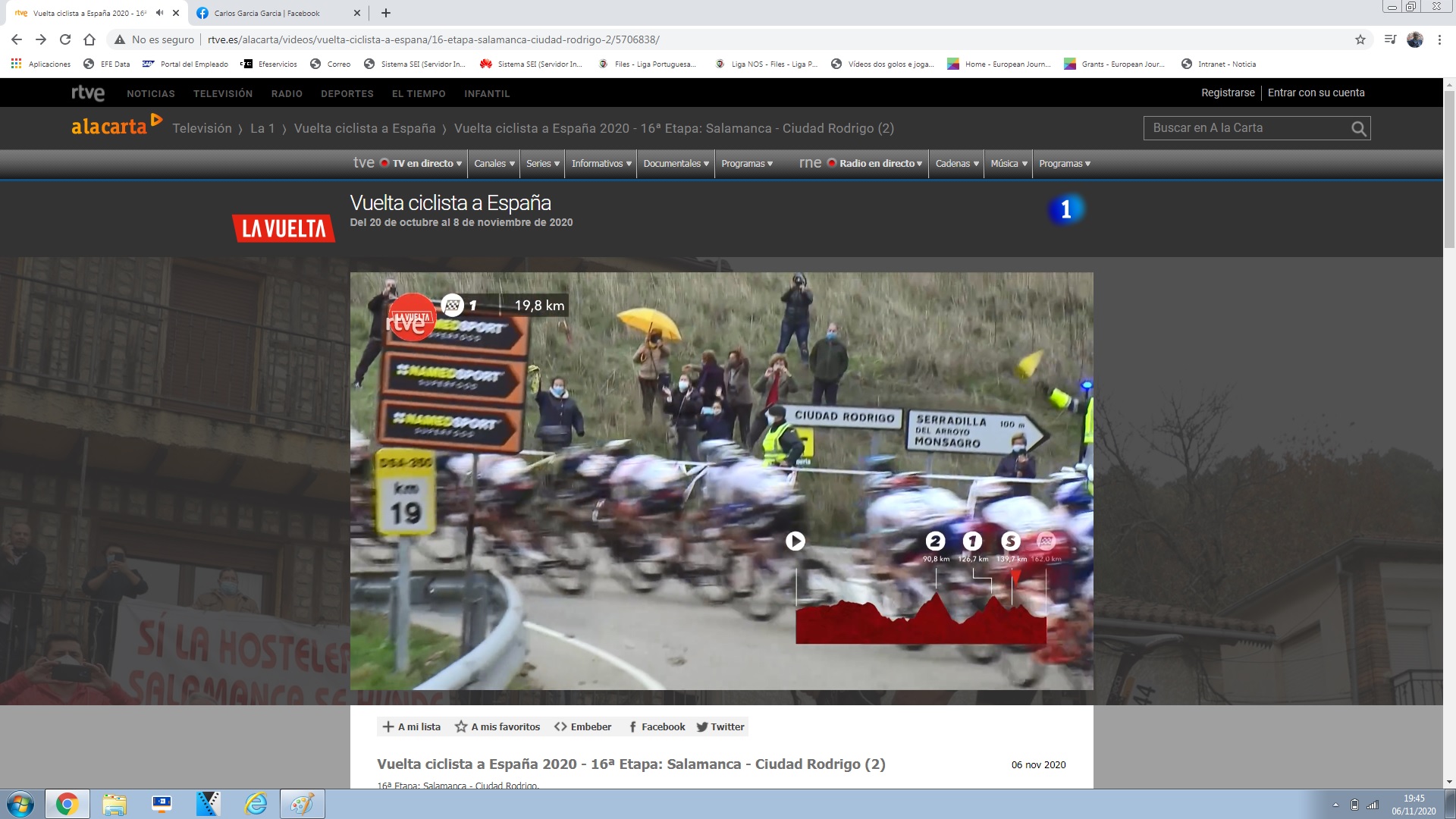Bookmark page with star icon
The image size is (1456, 819).
pyautogui.click(x=1360, y=39)
